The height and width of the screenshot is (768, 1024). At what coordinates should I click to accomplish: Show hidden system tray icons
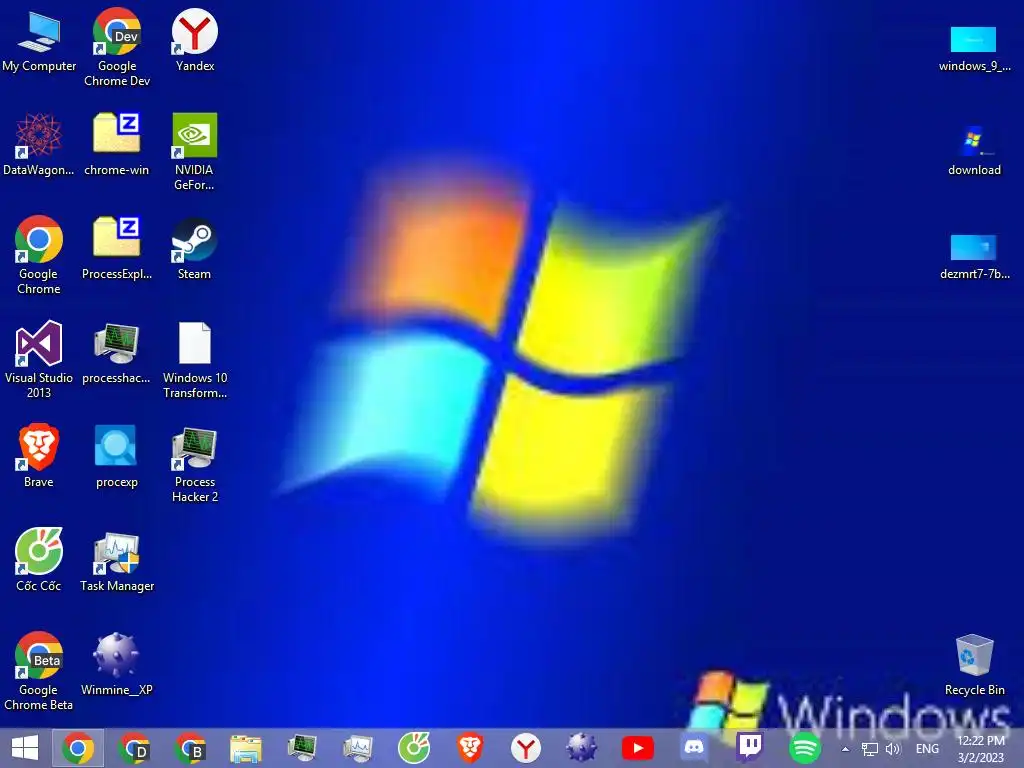pyautogui.click(x=845, y=749)
